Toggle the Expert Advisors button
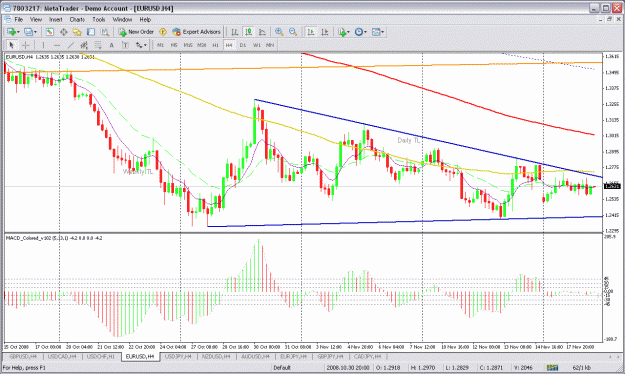Viewport: 625px width, 374px height. click(197, 32)
